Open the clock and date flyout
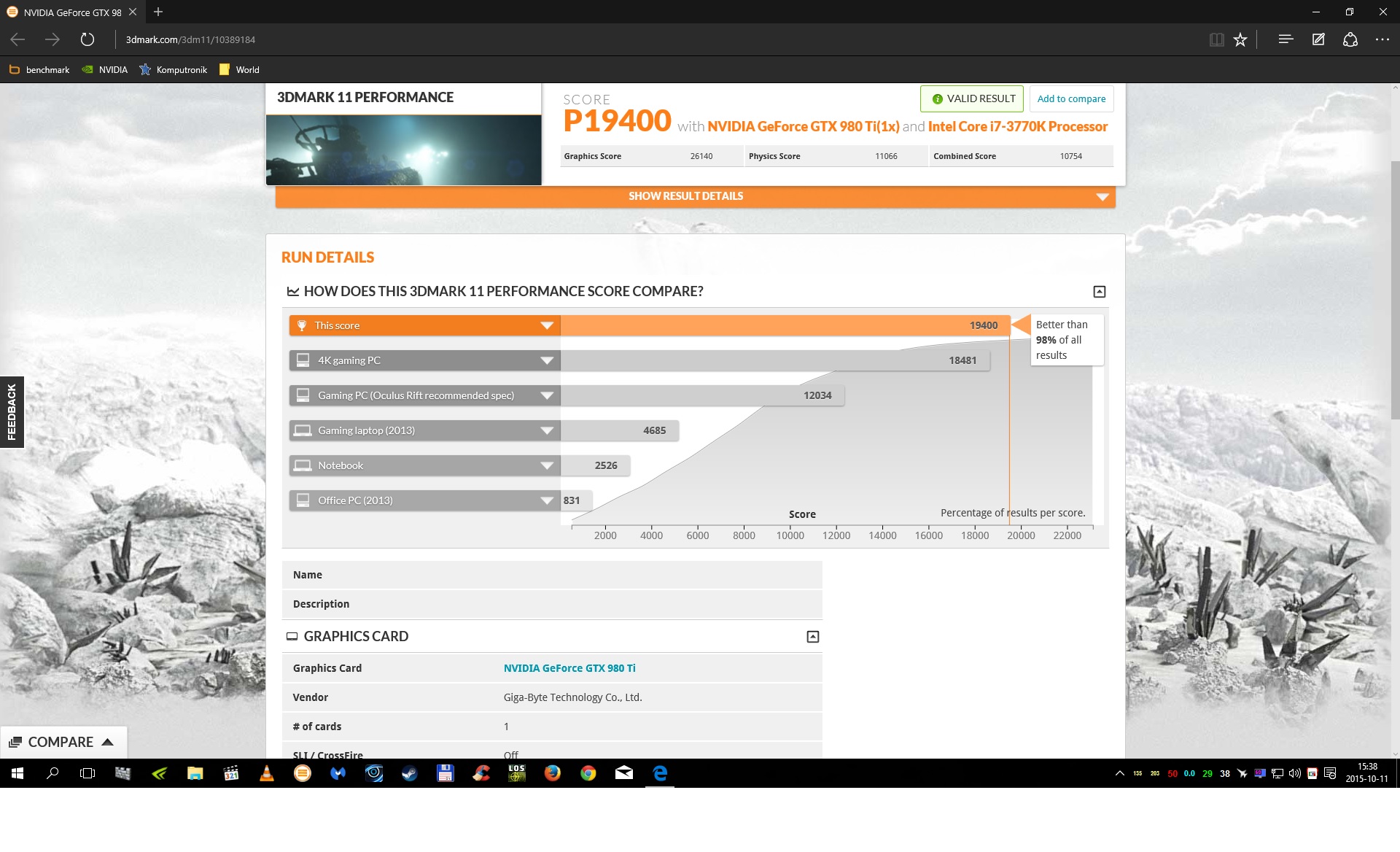 pos(1366,773)
